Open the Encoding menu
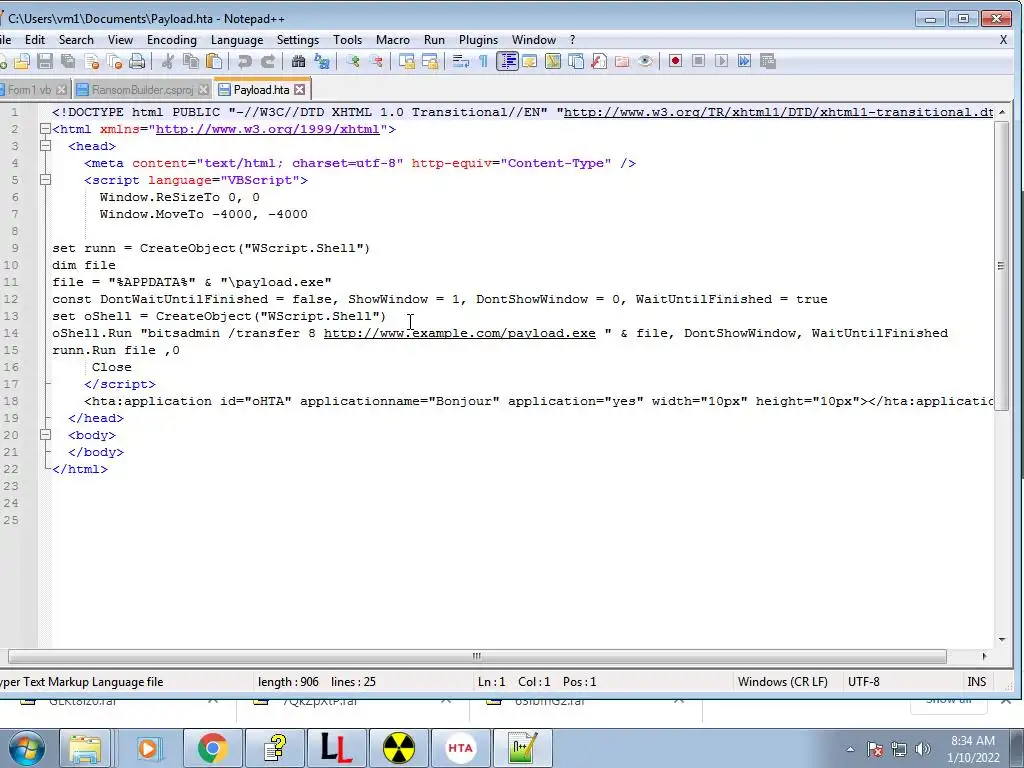 point(172,40)
